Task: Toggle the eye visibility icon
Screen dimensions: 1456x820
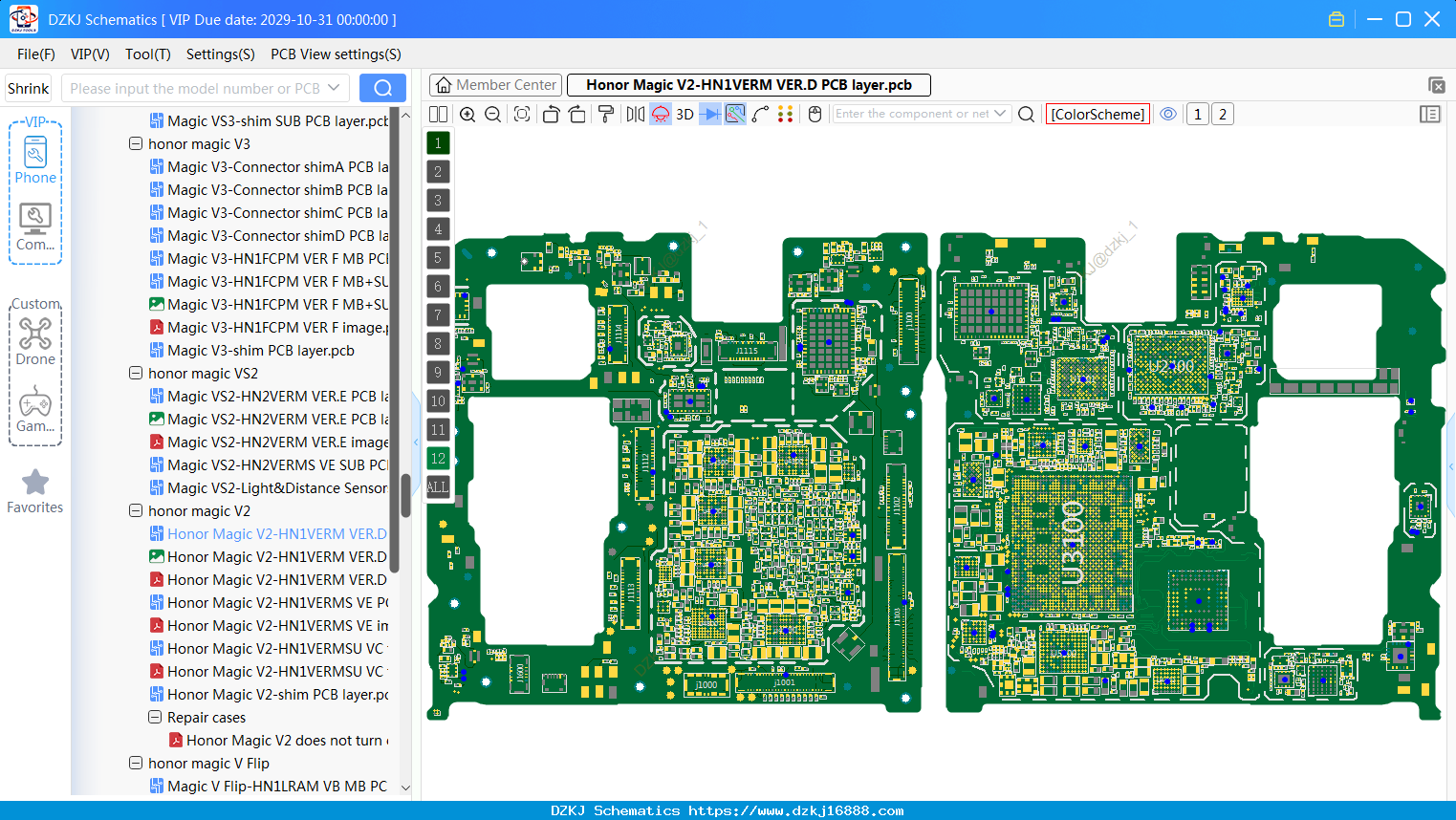Action: click(1168, 114)
